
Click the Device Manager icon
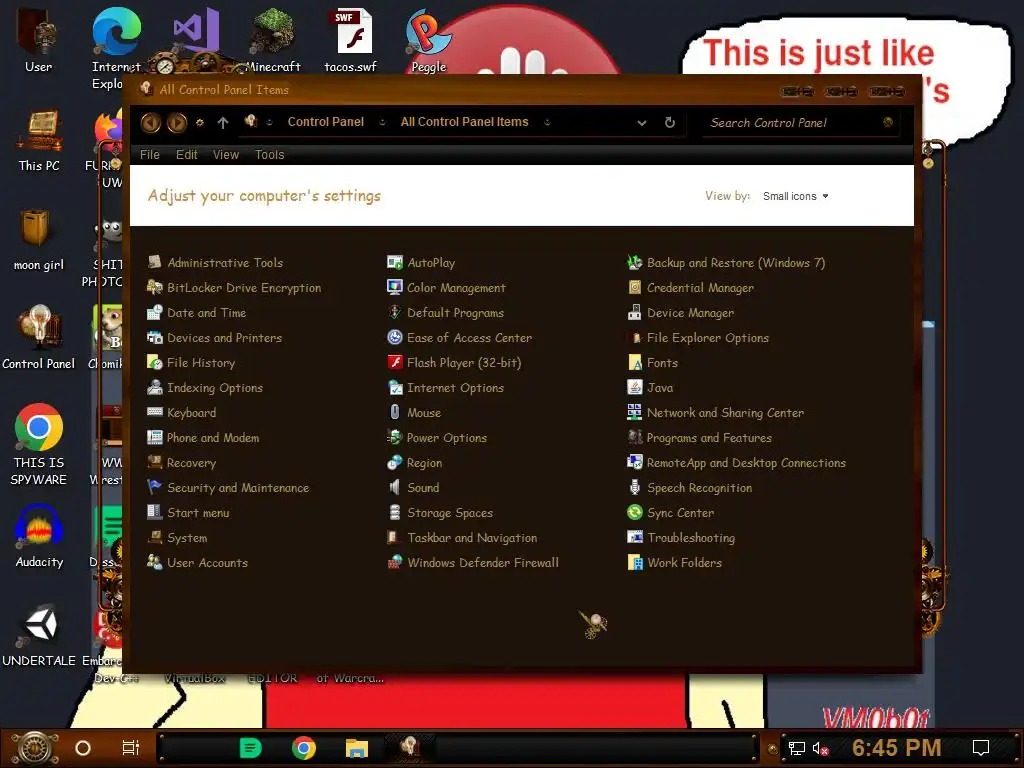point(635,313)
